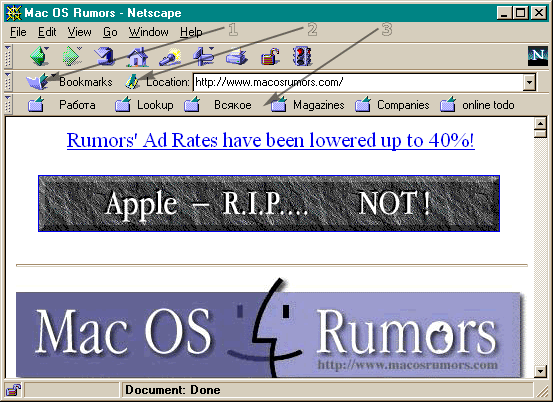Click the vertical scrollbar up arrow
This screenshot has height=402, width=553.
[541, 123]
